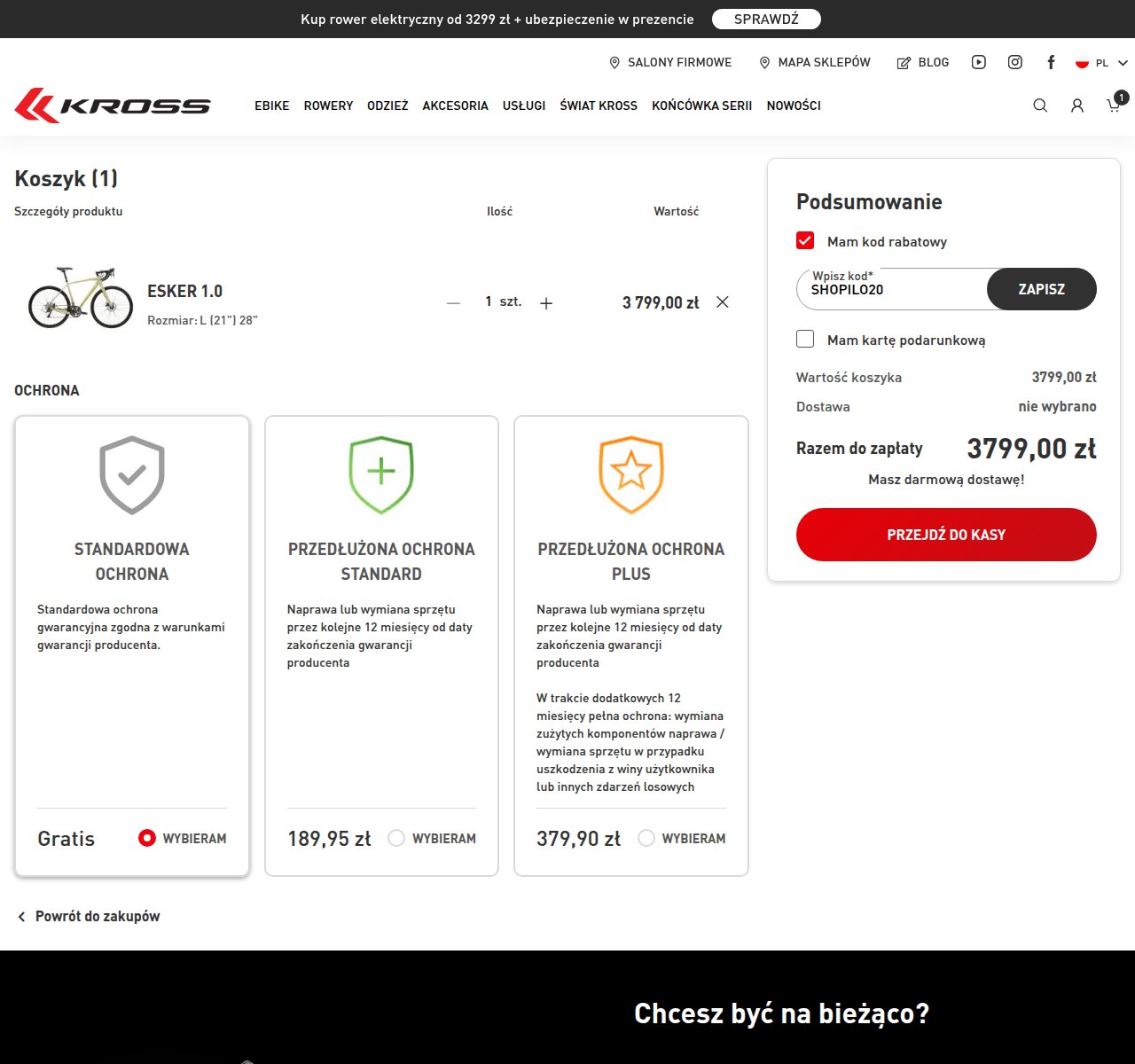Viewport: 1135px width, 1064px height.
Task: Visit the Kross Facebook icon
Action: pos(1051,62)
